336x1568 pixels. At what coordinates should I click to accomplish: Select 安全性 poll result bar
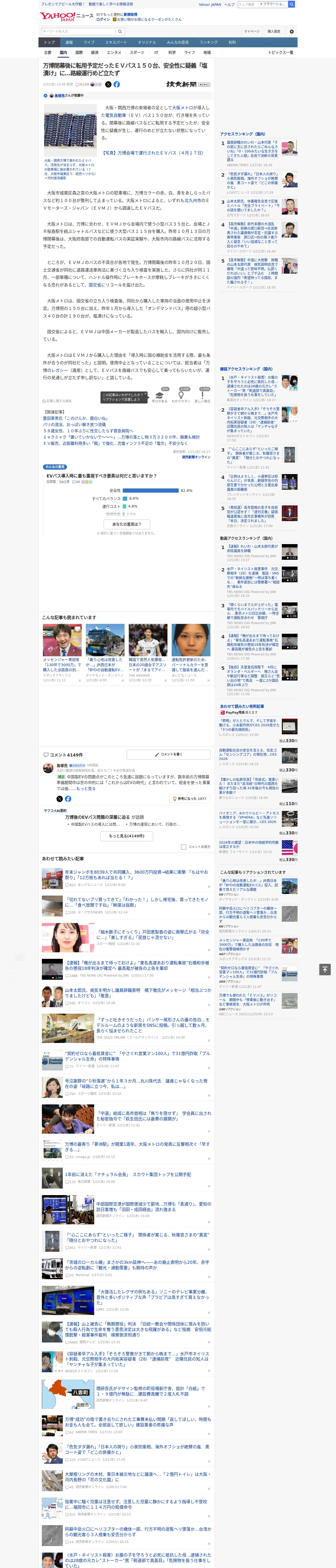[151, 490]
